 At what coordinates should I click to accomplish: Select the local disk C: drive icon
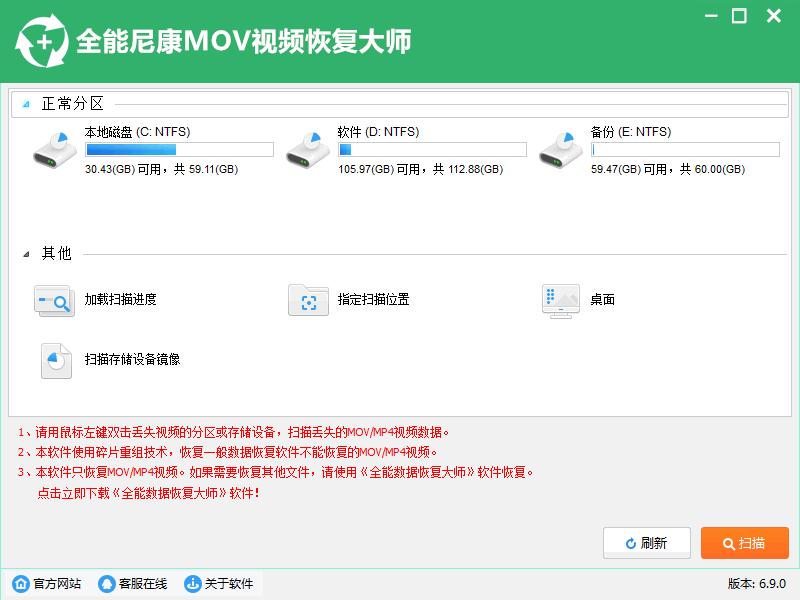click(55, 150)
